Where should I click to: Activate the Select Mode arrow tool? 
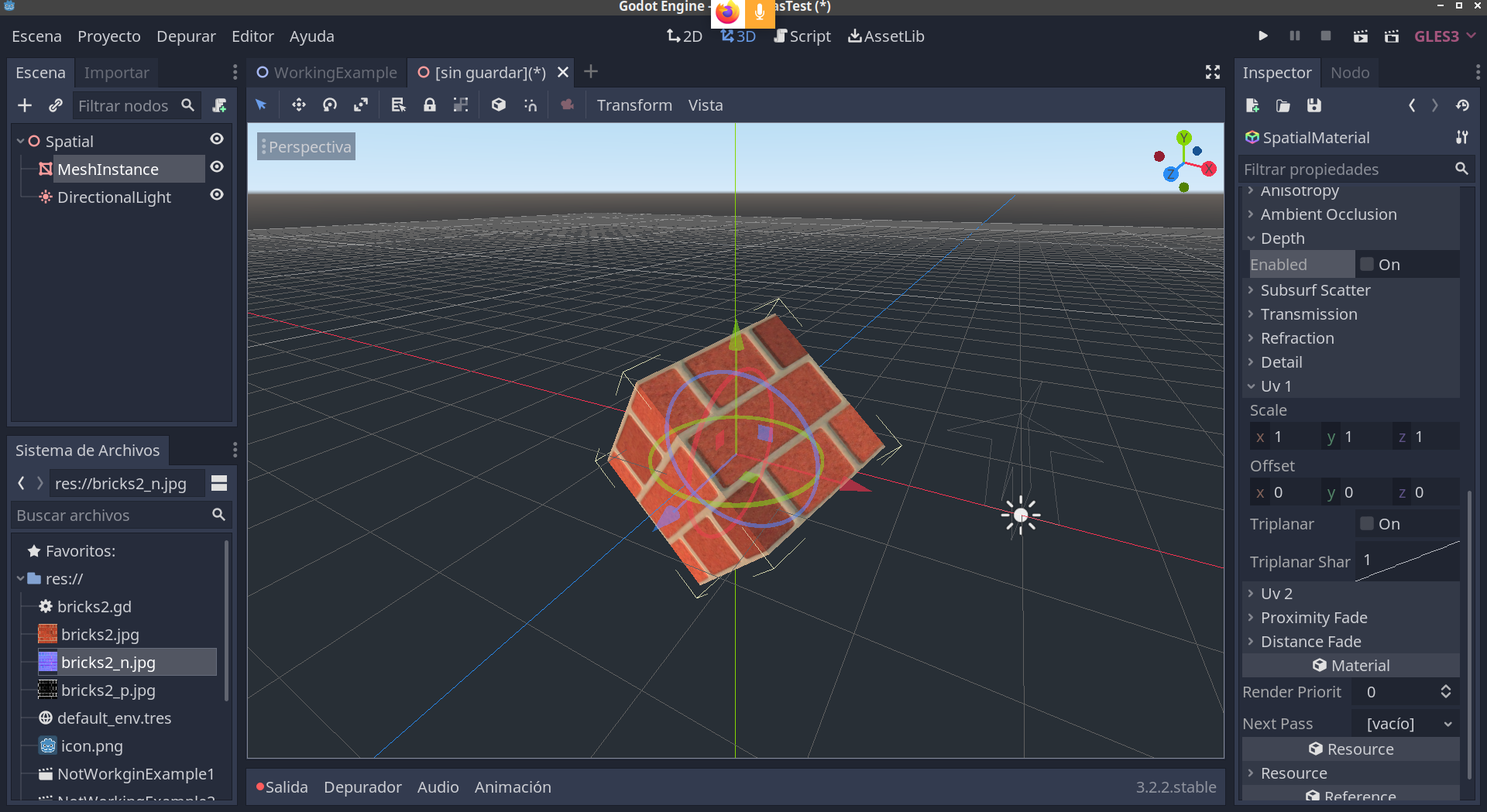261,105
